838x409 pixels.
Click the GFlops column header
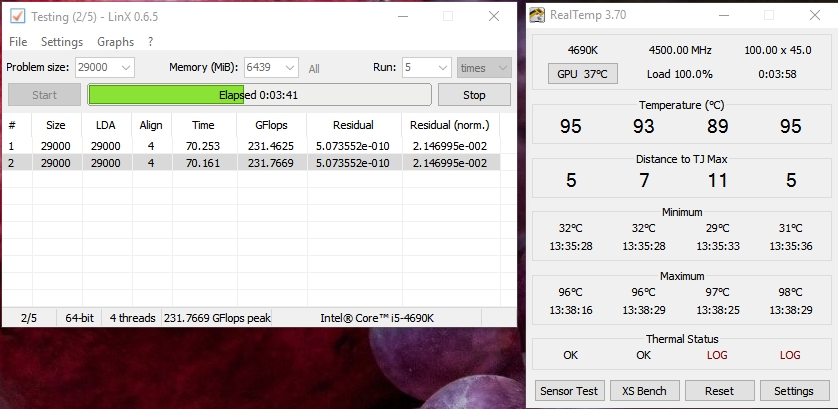coord(271,125)
